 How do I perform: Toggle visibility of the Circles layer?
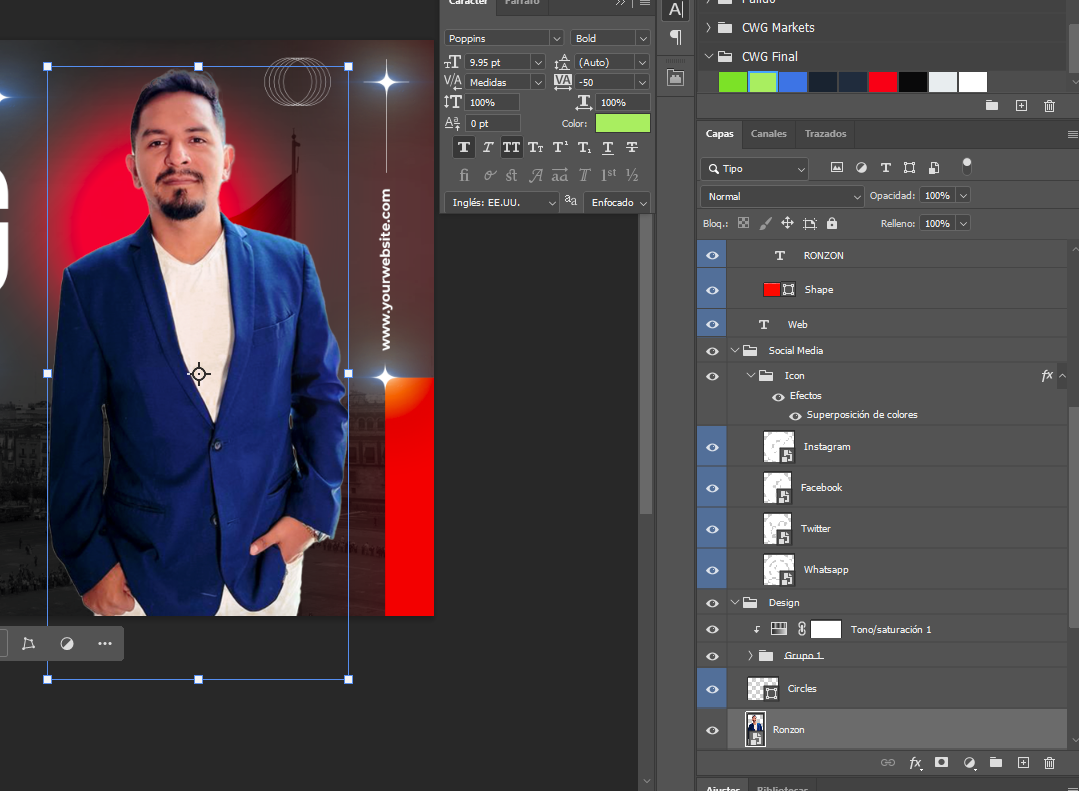tap(712, 689)
